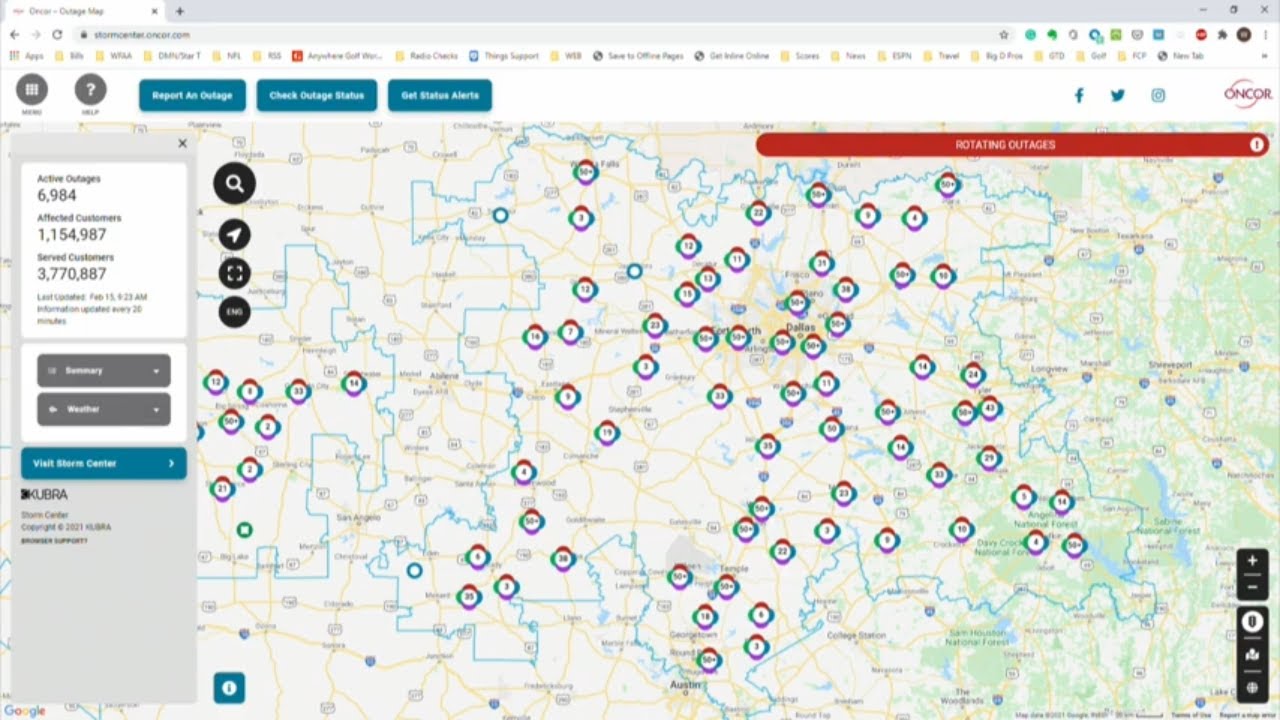Image resolution: width=1280 pixels, height=720 pixels.
Task: Open the Oncor Instagram icon
Action: click(1158, 95)
